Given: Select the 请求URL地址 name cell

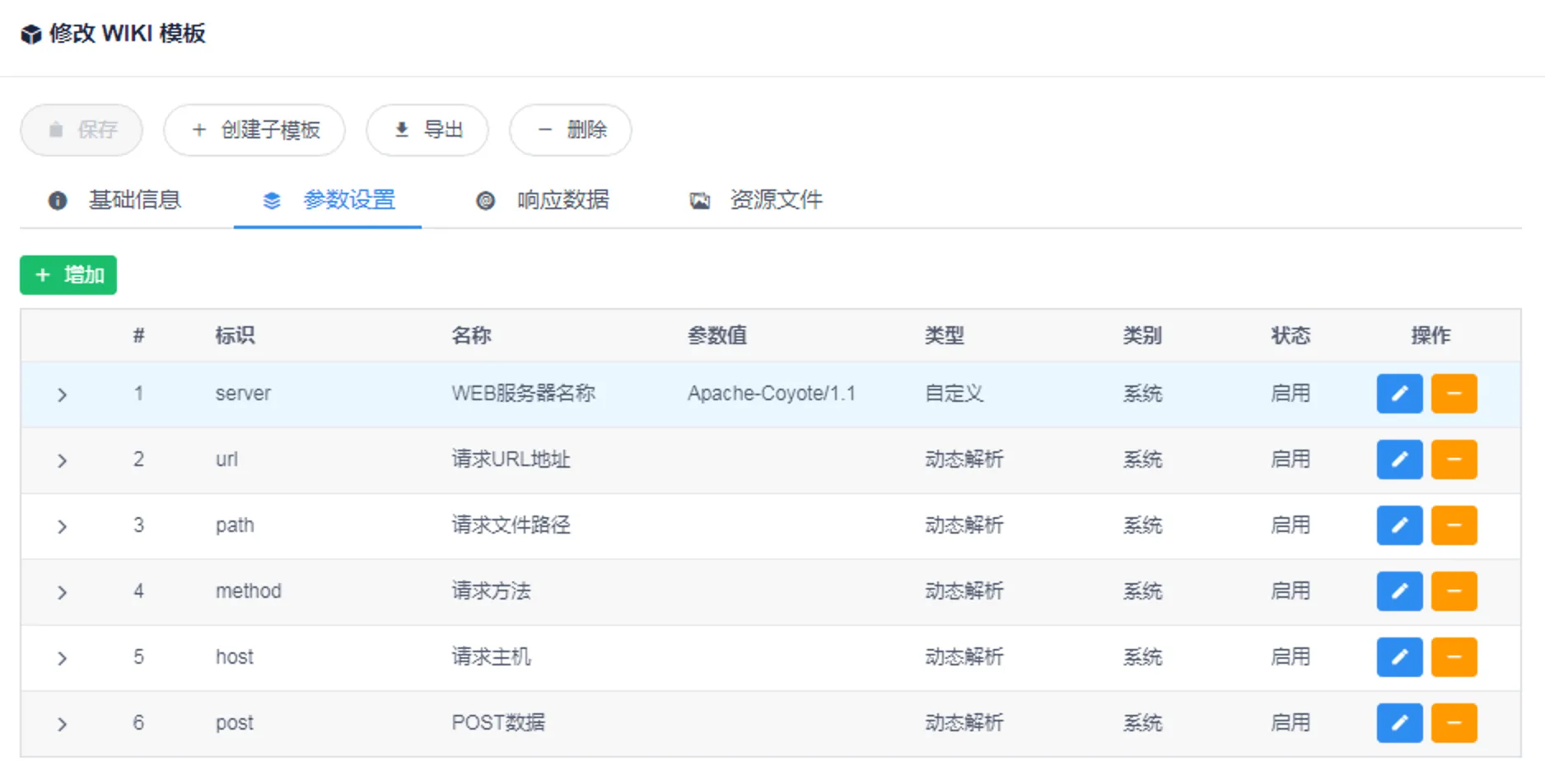Looking at the screenshot, I should pos(511,460).
